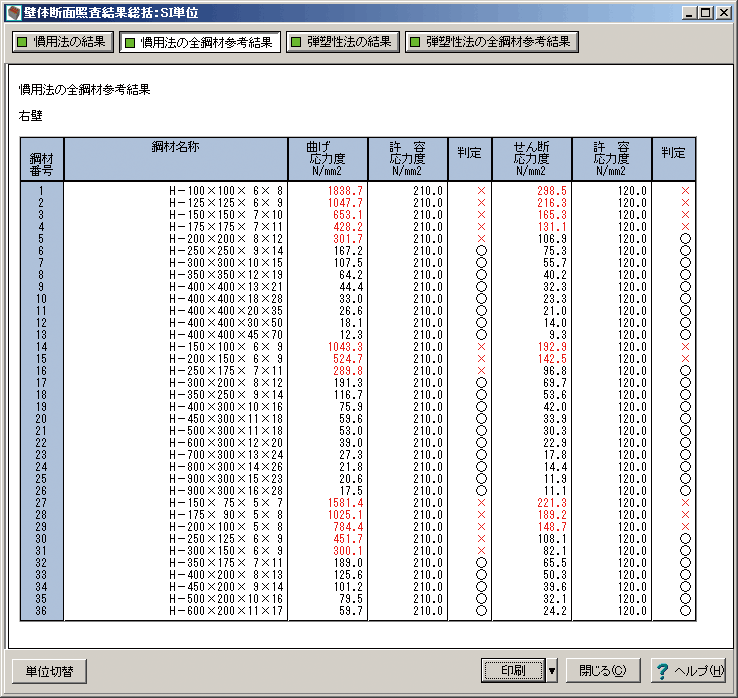Image resolution: width=738 pixels, height=698 pixels.
Task: Click the せん断応力度 column header
Action: coord(531,159)
